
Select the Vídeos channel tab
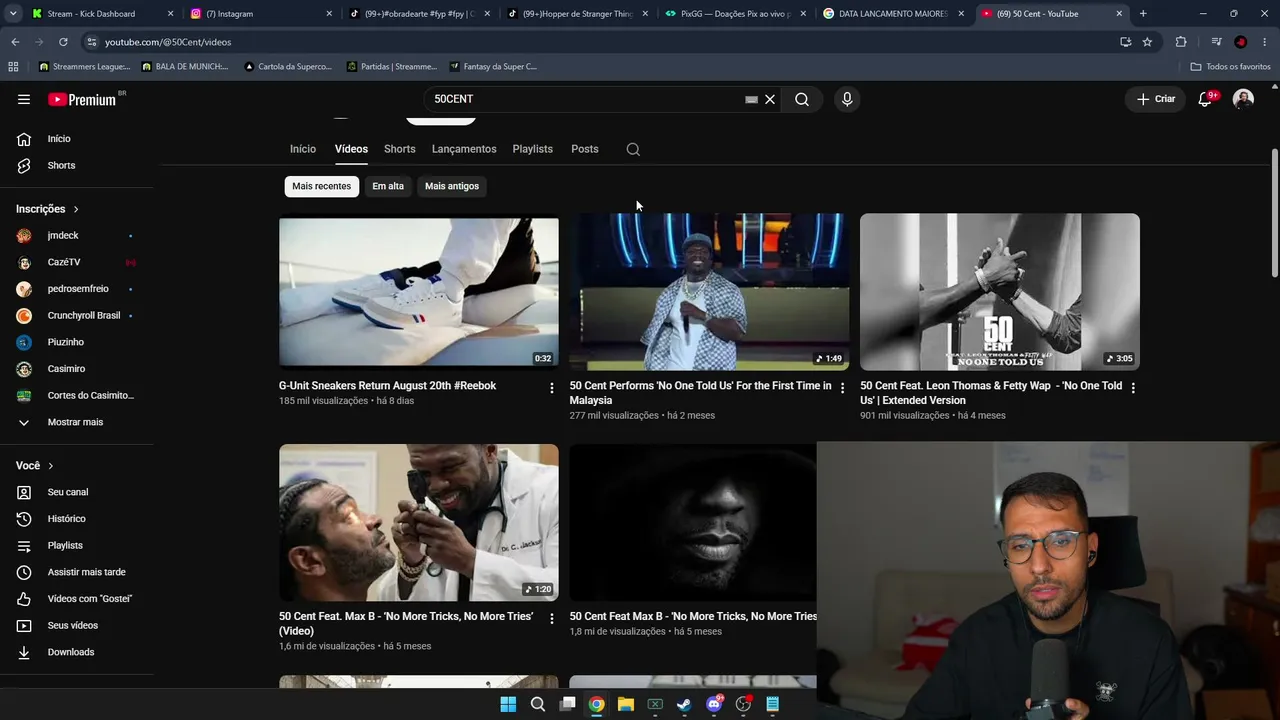pos(351,149)
